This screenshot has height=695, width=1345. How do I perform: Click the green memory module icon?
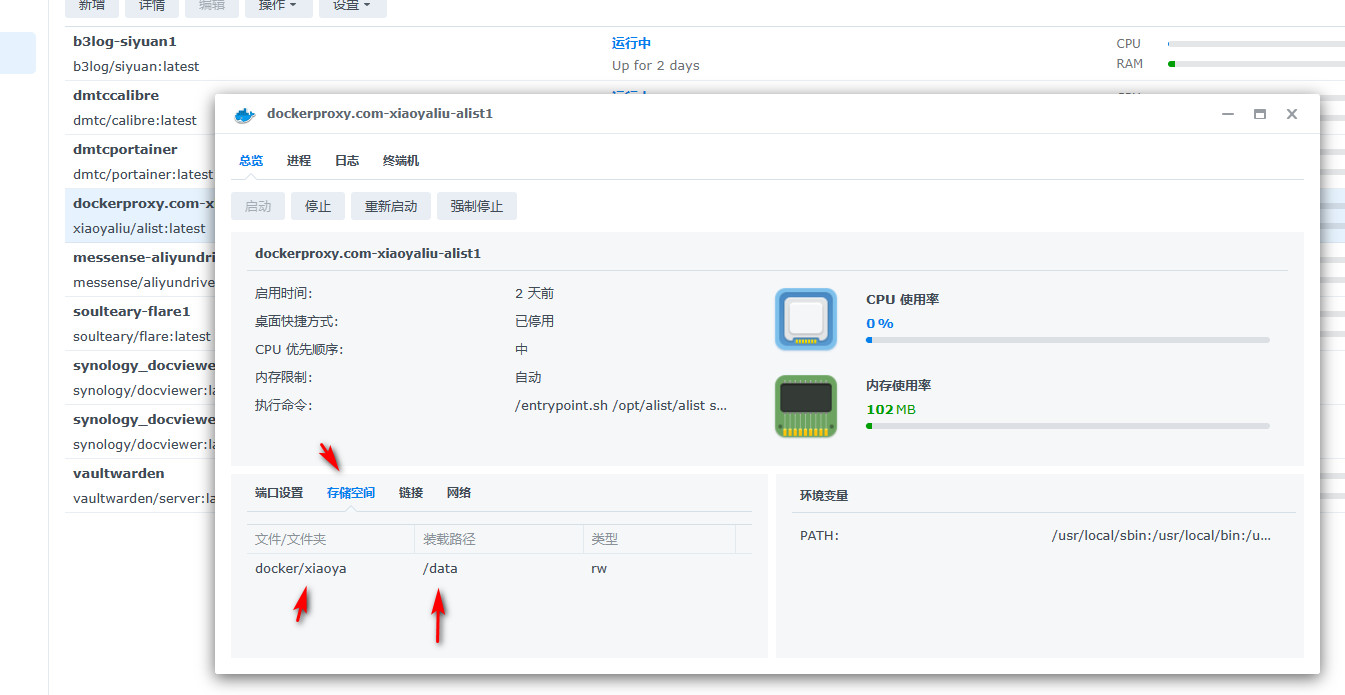[x=806, y=406]
